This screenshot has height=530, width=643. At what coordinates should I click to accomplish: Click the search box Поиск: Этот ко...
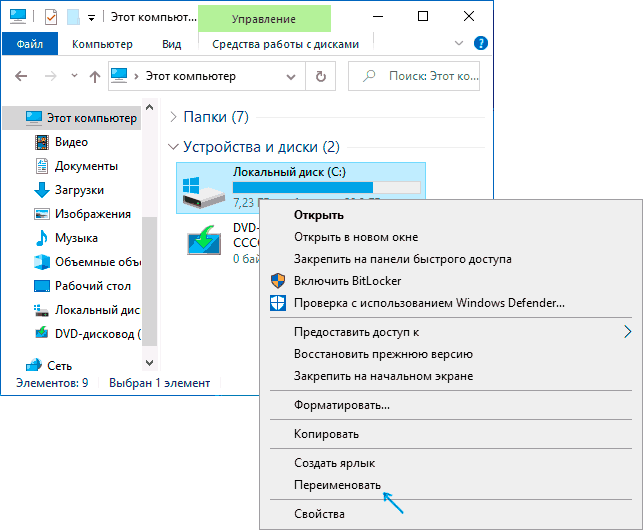[414, 76]
